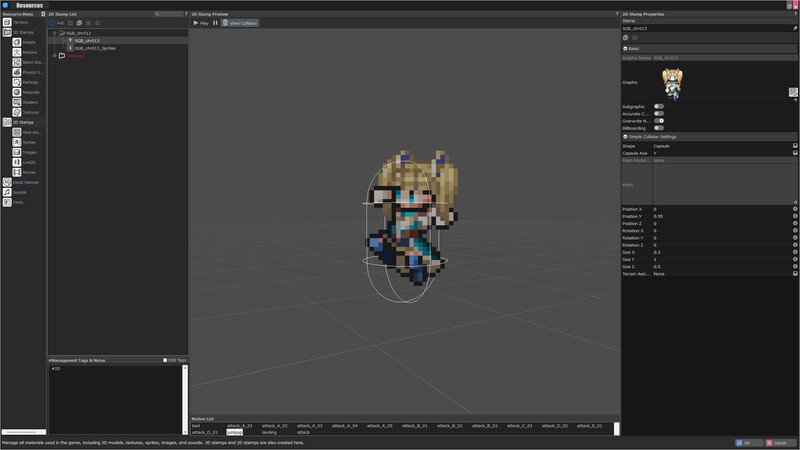This screenshot has height=450, width=800.
Task: Open the Shaders resource icon
Action: 17,102
